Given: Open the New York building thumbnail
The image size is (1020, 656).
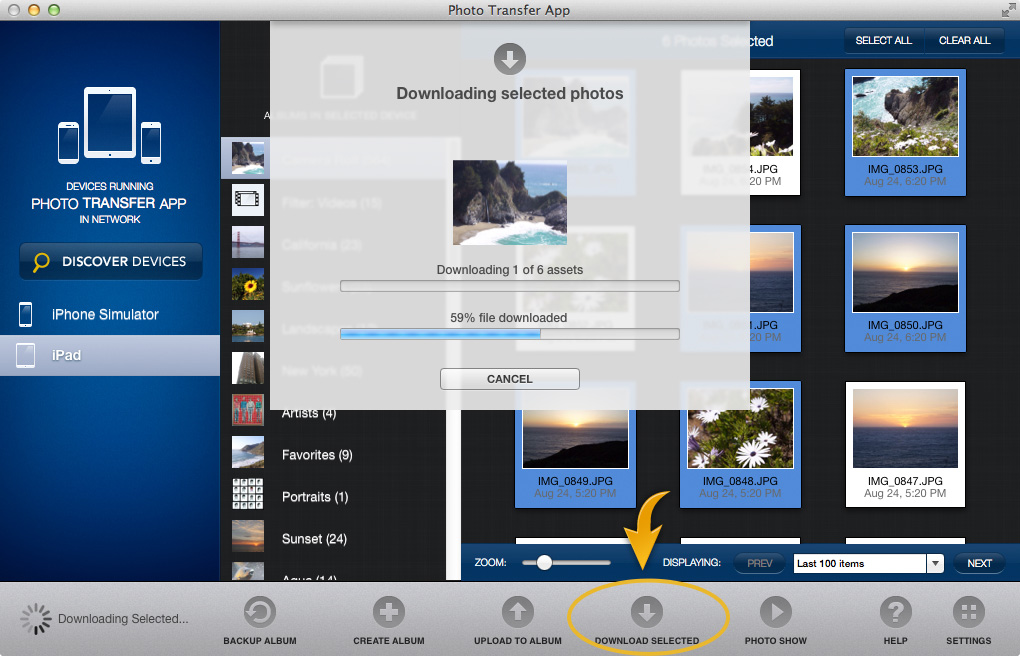Looking at the screenshot, I should (x=248, y=368).
